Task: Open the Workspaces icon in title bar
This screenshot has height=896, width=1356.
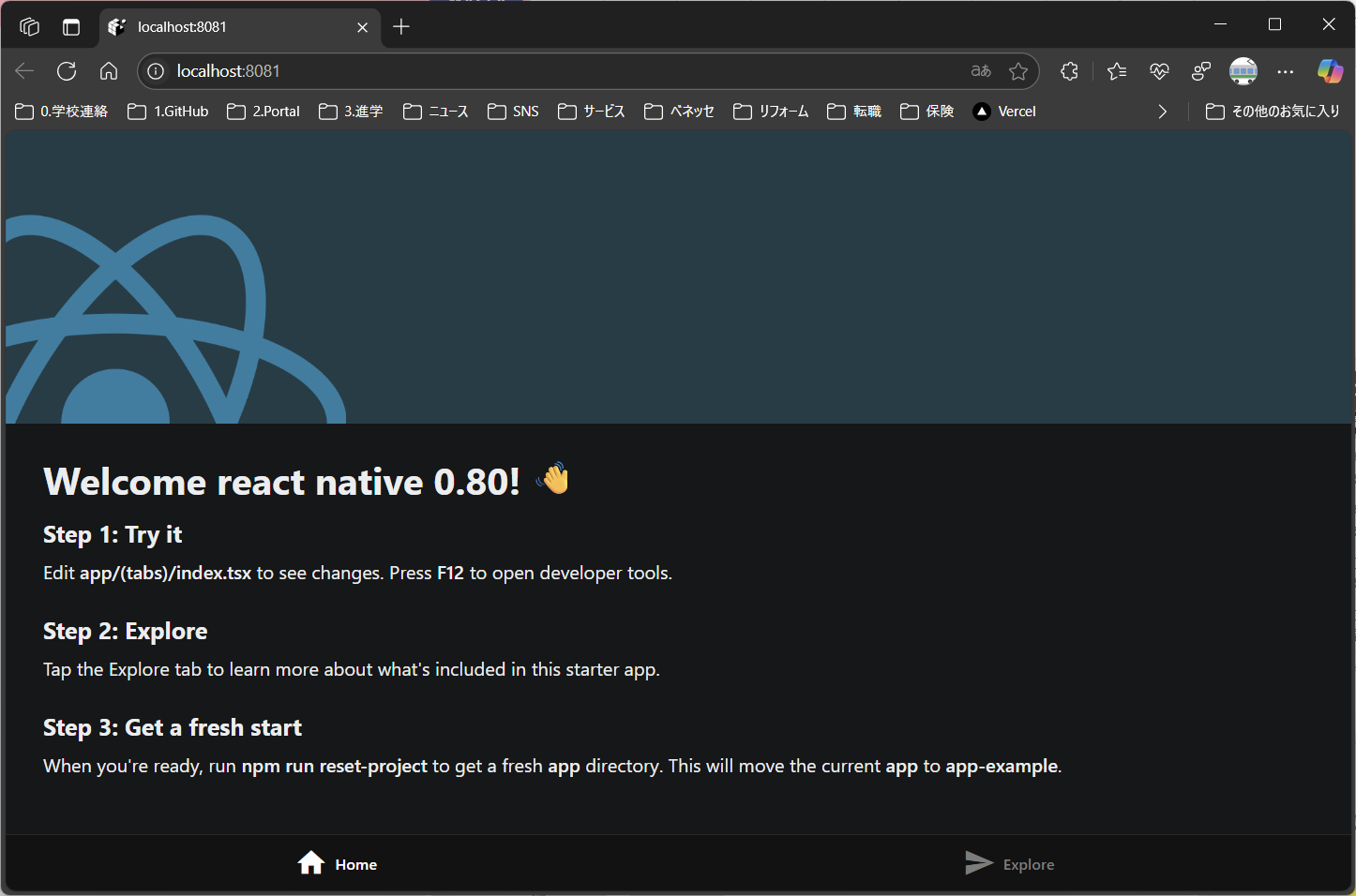Action: pos(29,27)
